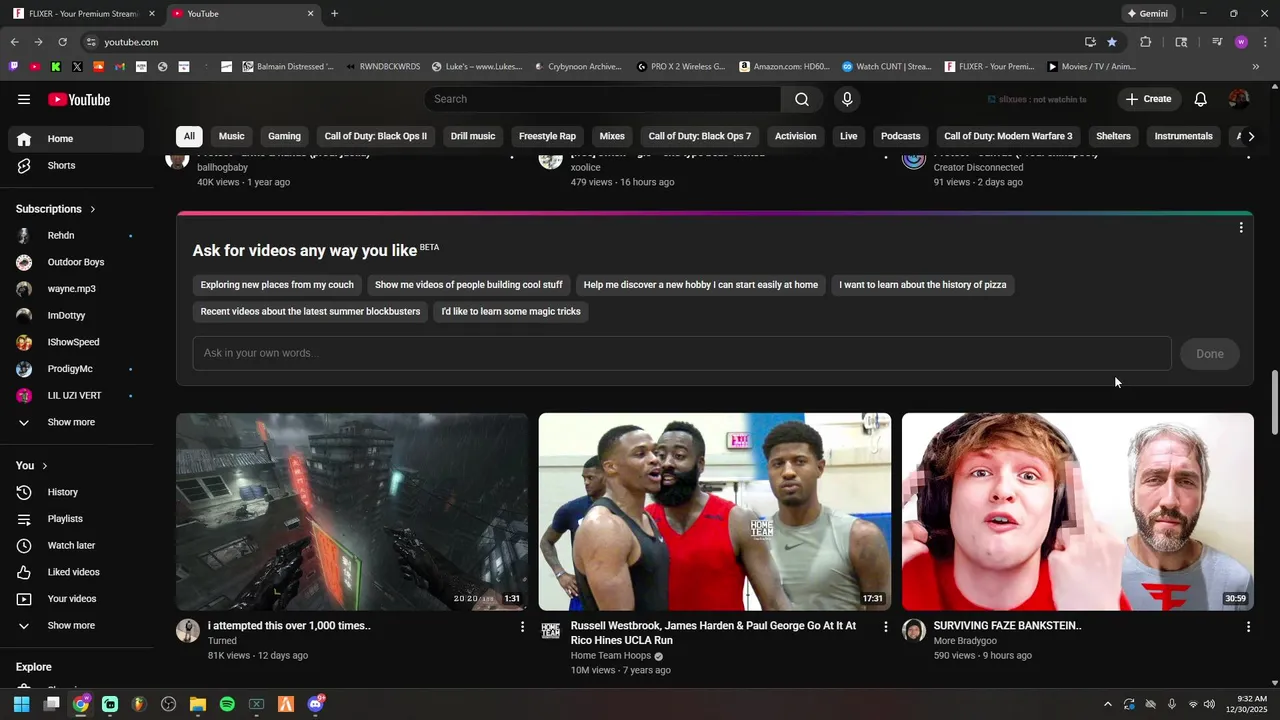Start voice search with the microphone icon

click(847, 99)
